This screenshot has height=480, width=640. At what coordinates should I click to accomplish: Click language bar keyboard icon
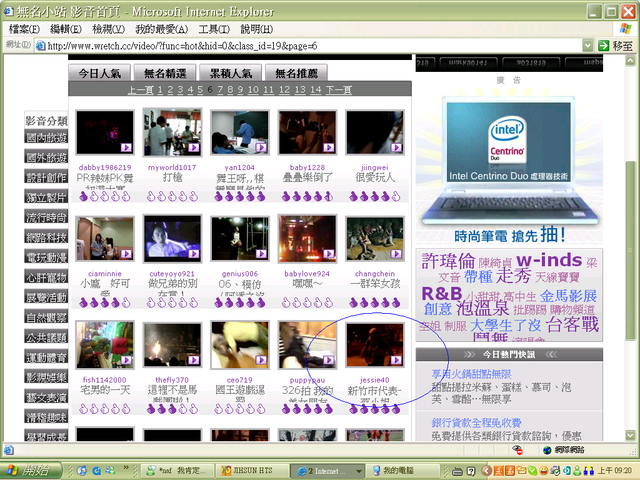click(x=458, y=471)
